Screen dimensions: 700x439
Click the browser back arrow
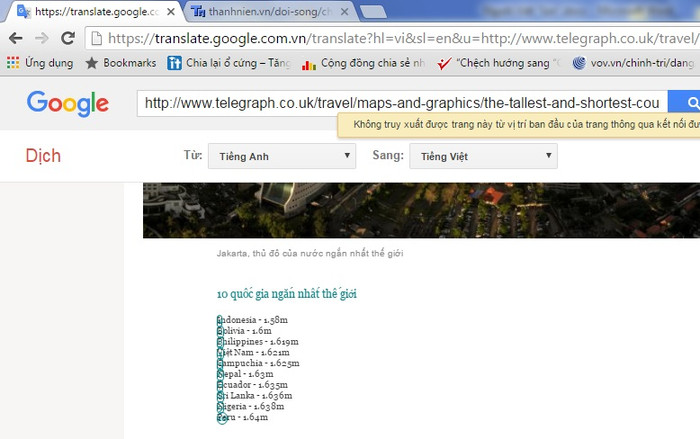pos(15,38)
